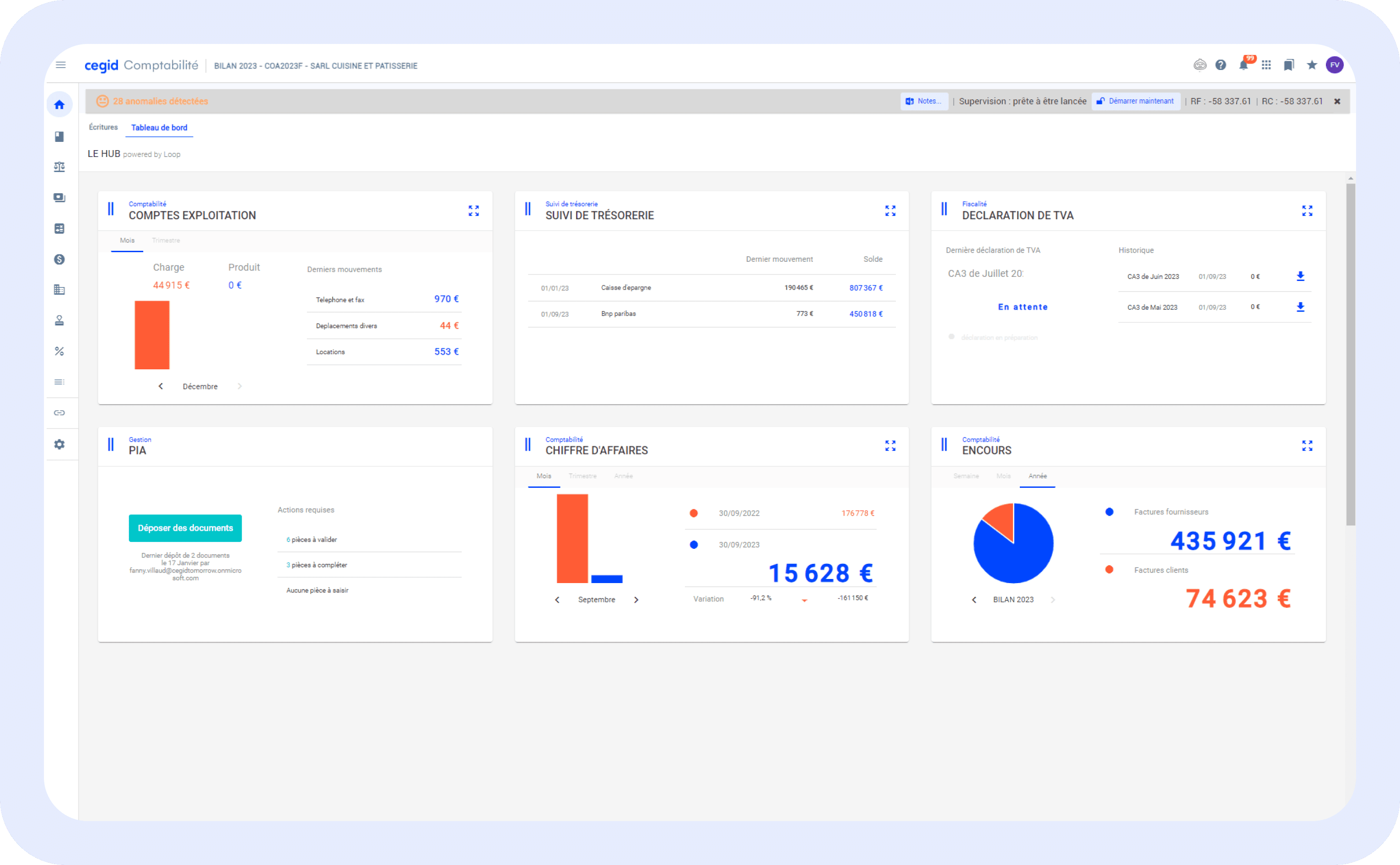
Task: Select Semaine view in the Encours widget
Action: tap(966, 476)
